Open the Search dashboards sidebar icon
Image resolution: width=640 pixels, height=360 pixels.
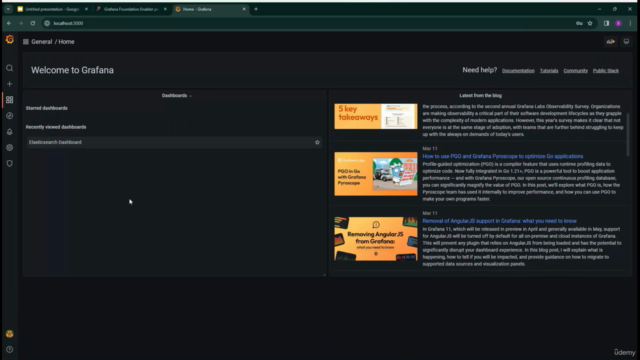[x=9, y=68]
